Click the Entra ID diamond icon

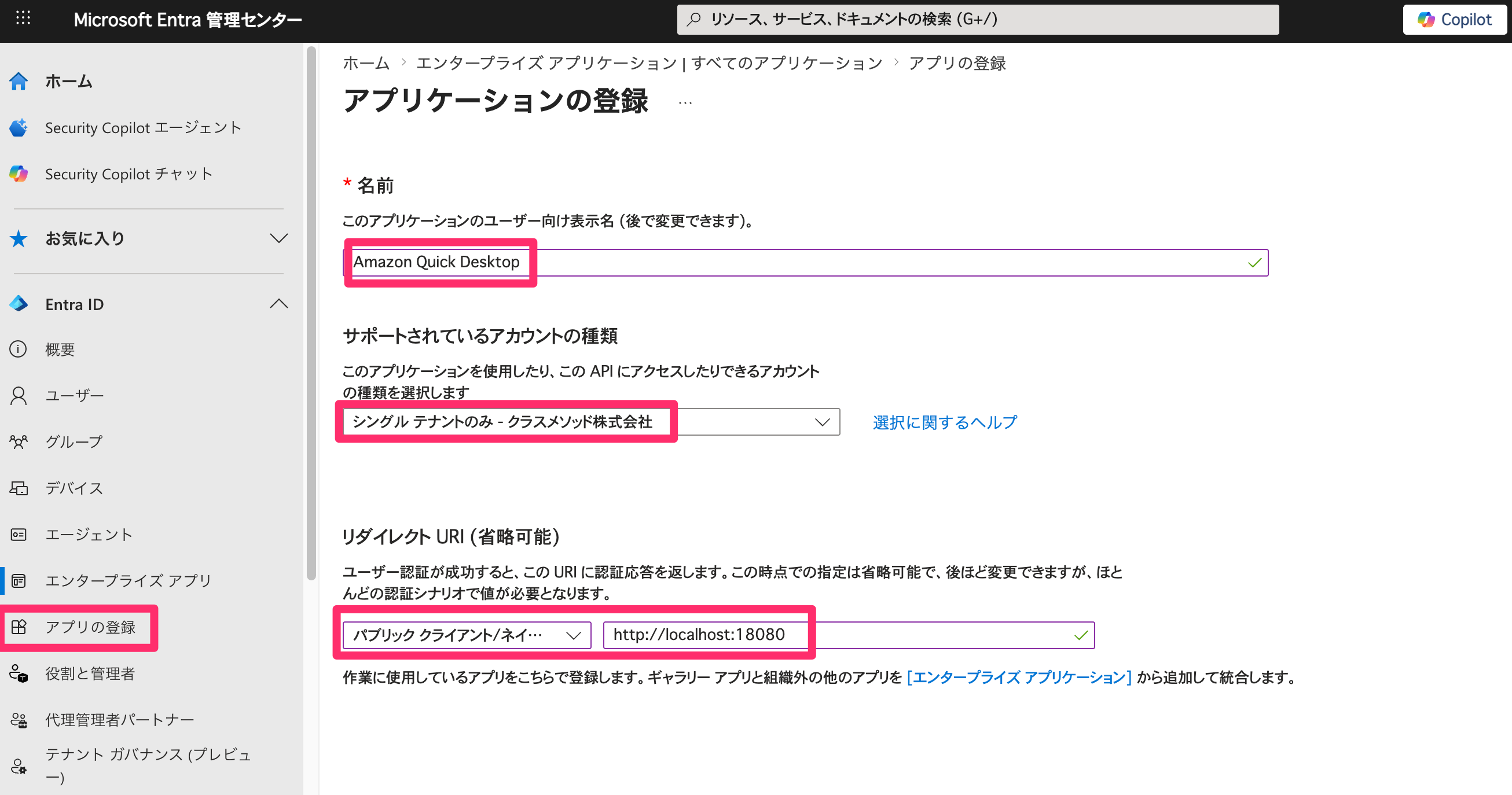pyautogui.click(x=19, y=304)
